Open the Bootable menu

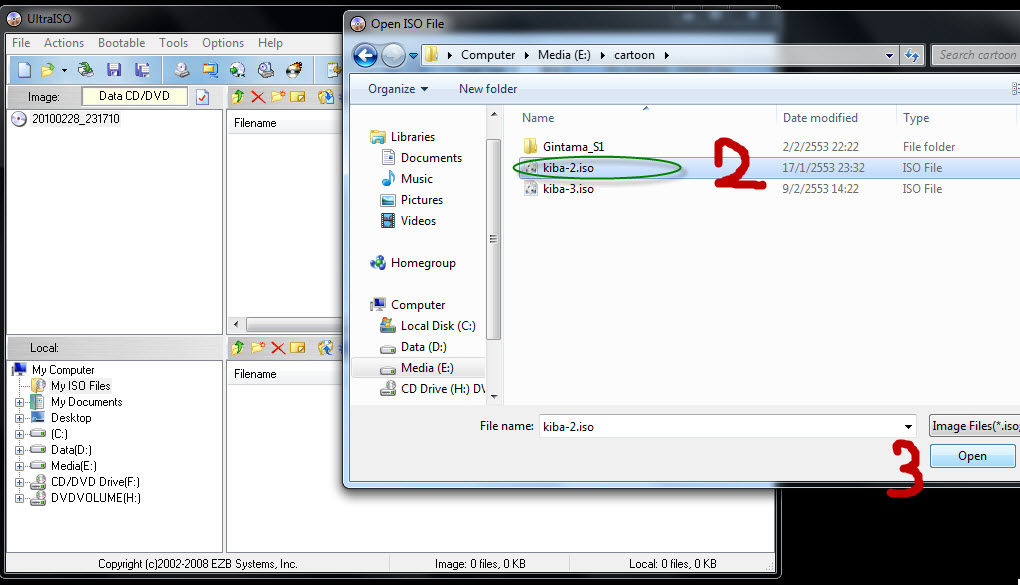tap(122, 43)
